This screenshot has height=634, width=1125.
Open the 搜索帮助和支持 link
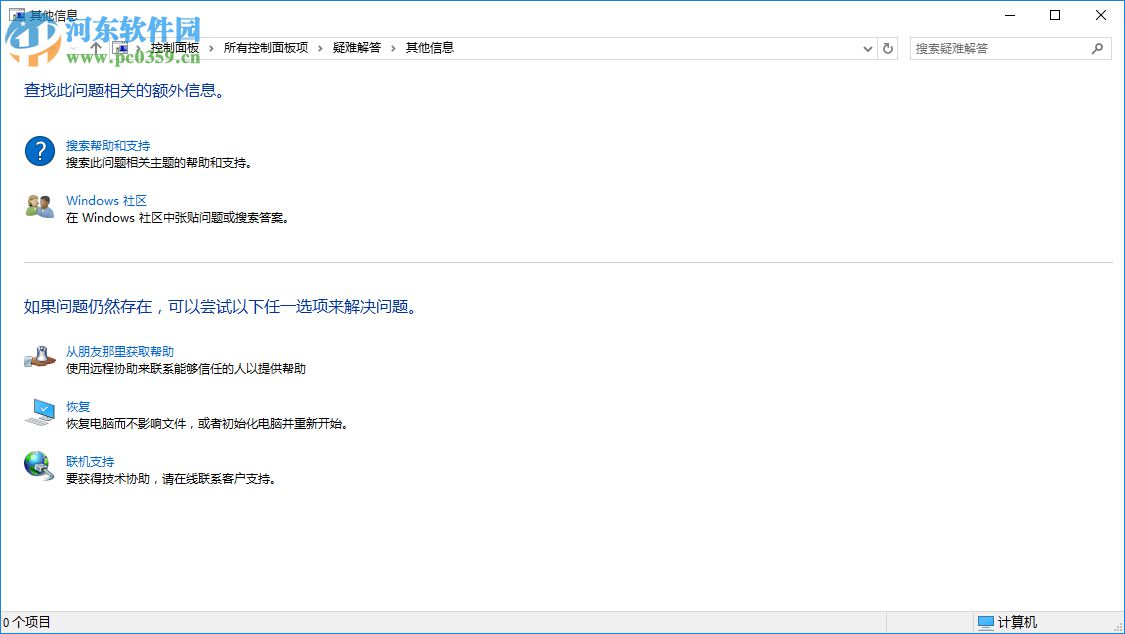coord(107,145)
